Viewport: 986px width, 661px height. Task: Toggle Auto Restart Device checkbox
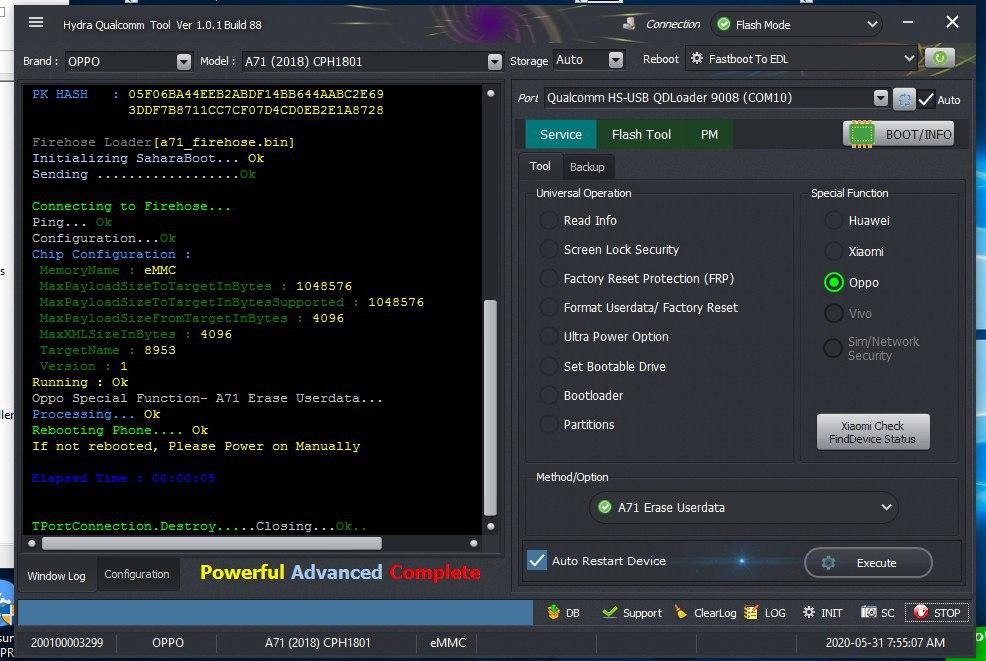coord(537,560)
